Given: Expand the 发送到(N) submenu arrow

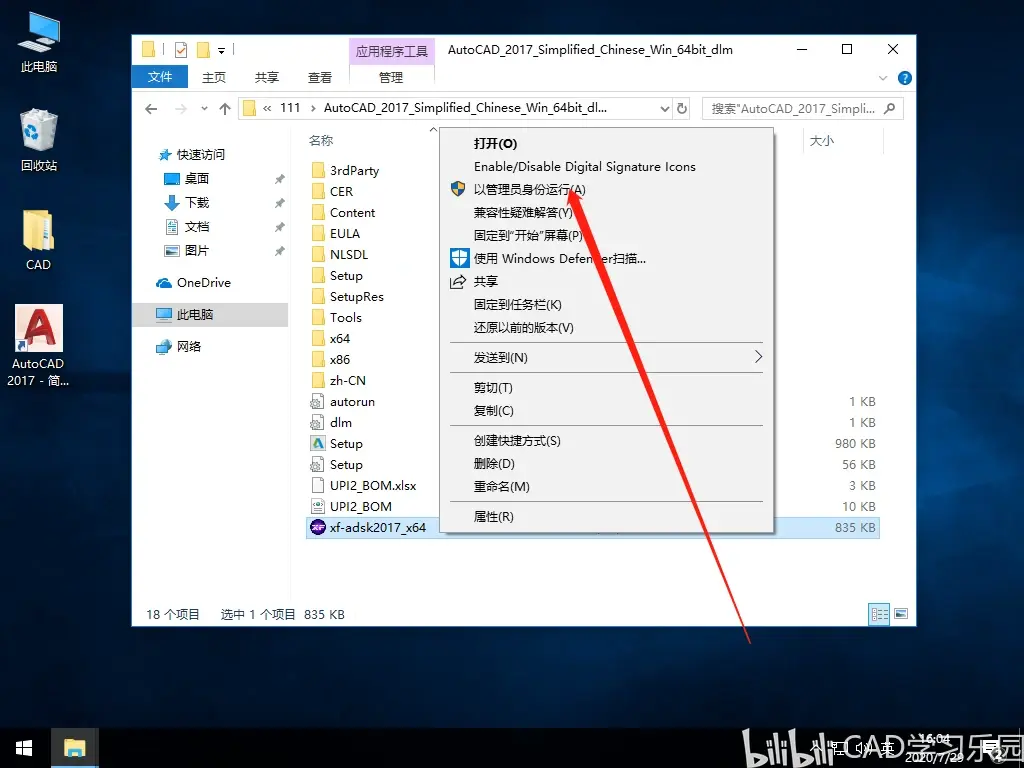Looking at the screenshot, I should [x=758, y=357].
